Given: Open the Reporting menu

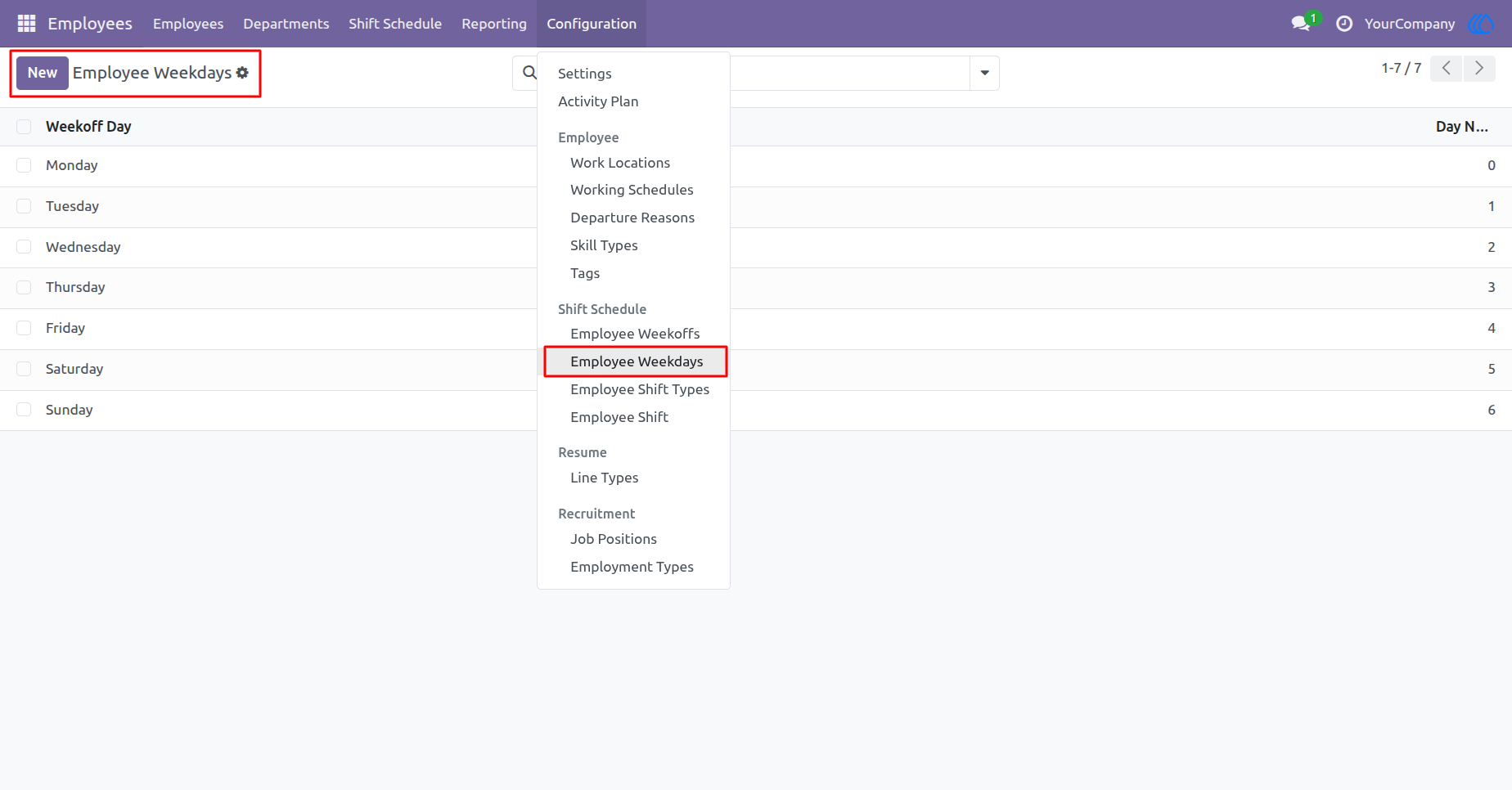Looking at the screenshot, I should pos(494,24).
